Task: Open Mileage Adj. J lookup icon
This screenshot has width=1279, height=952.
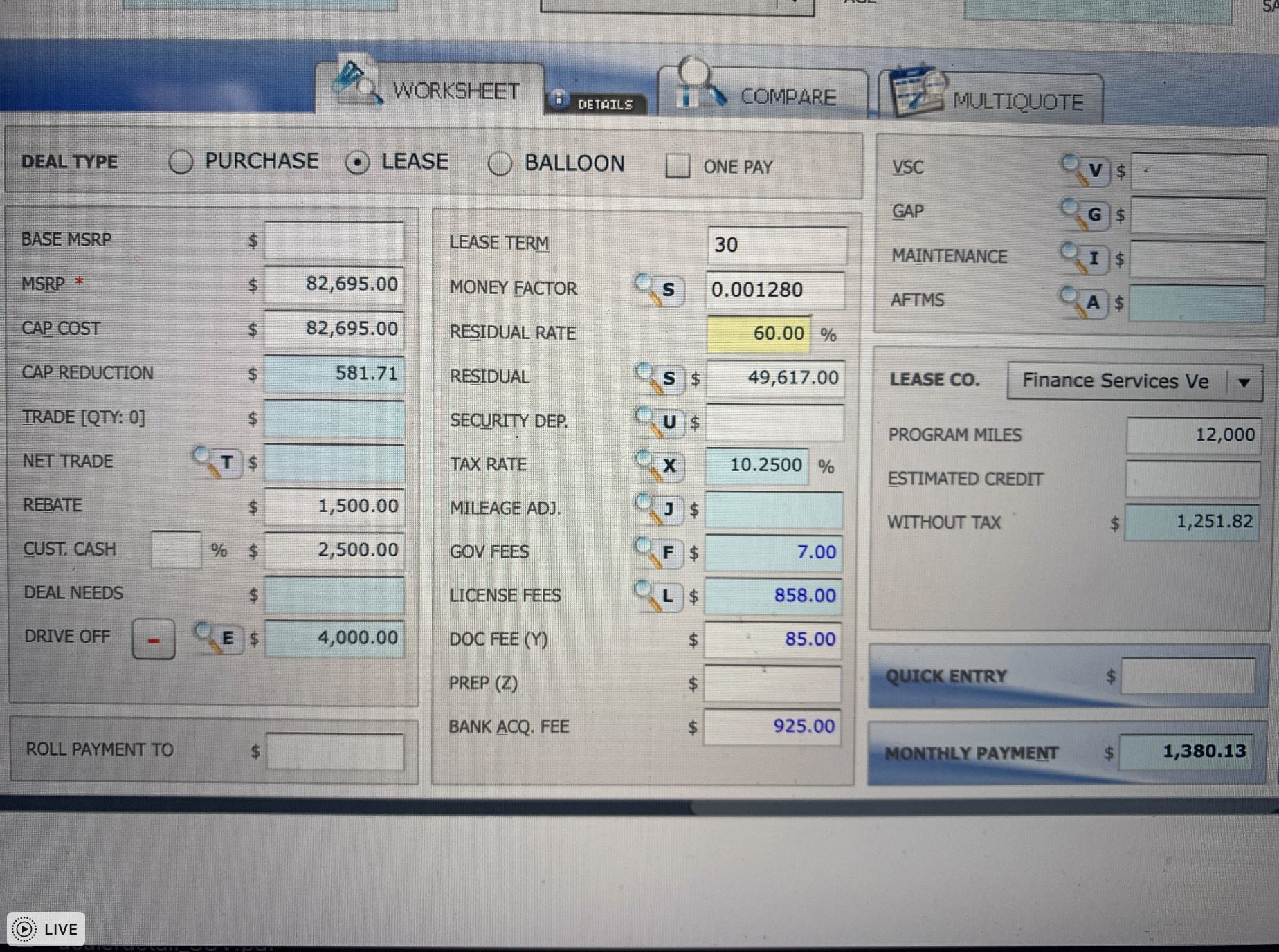Action: pos(660,510)
